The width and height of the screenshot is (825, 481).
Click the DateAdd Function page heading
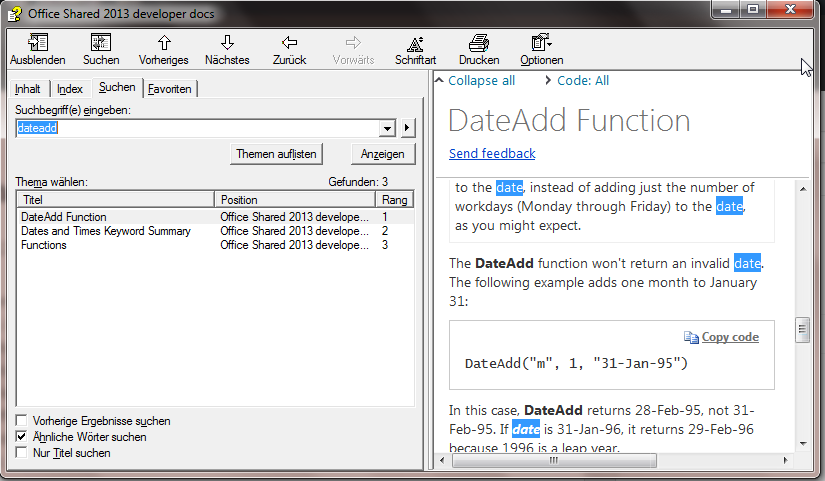569,121
